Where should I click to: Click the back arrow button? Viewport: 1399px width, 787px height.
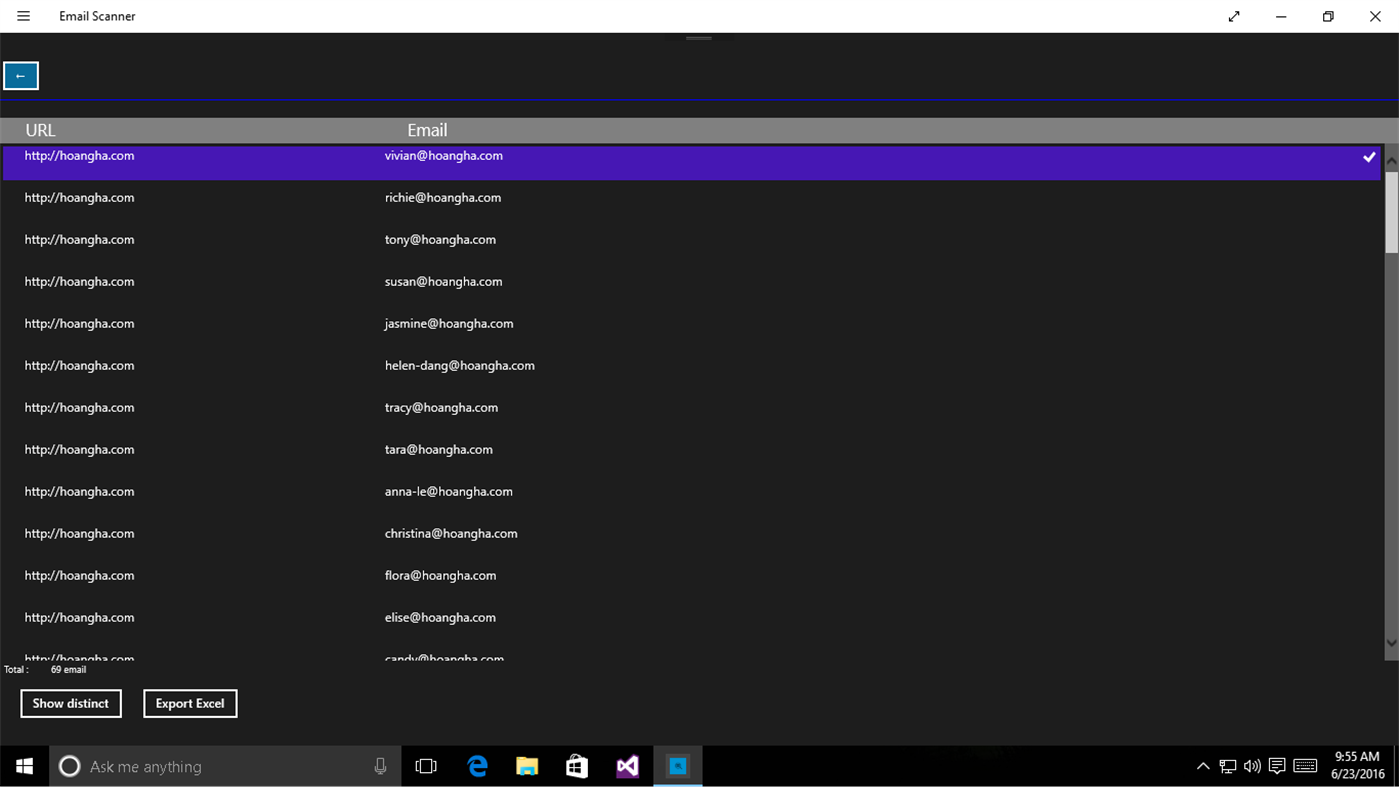pos(20,75)
